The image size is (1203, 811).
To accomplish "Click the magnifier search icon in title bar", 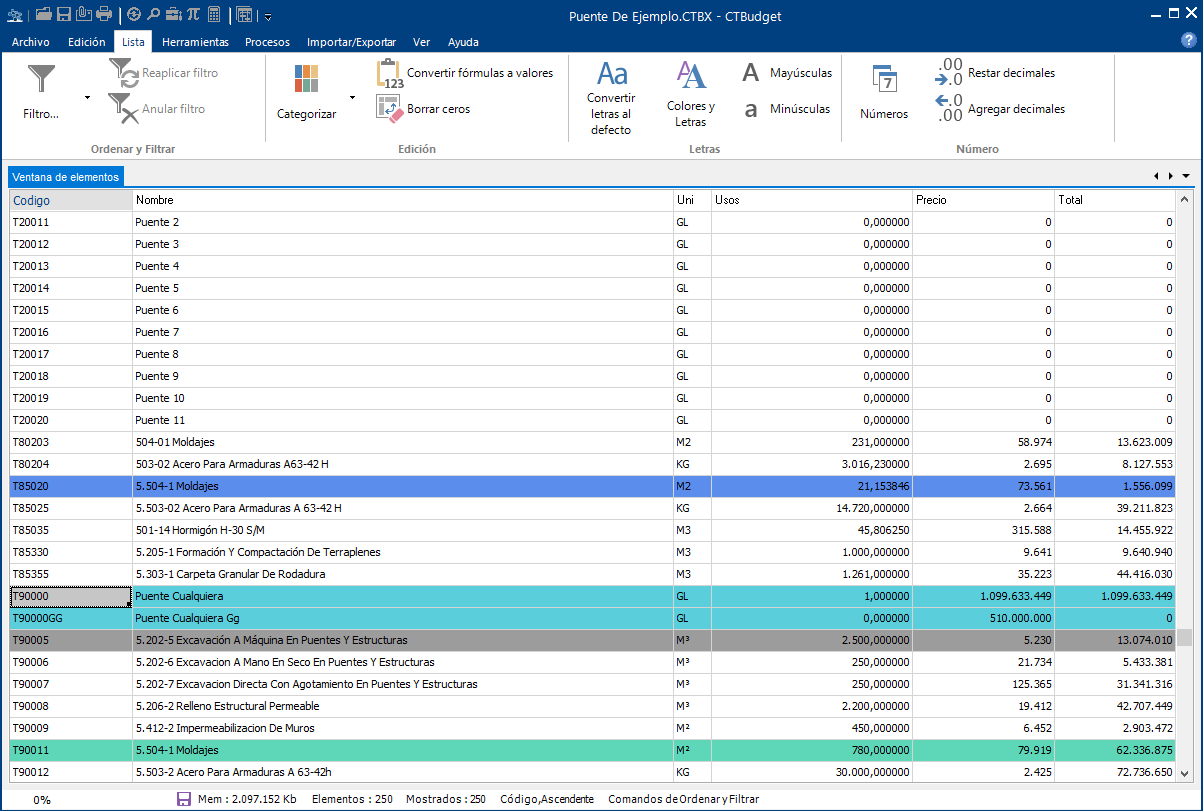I will (x=154, y=14).
